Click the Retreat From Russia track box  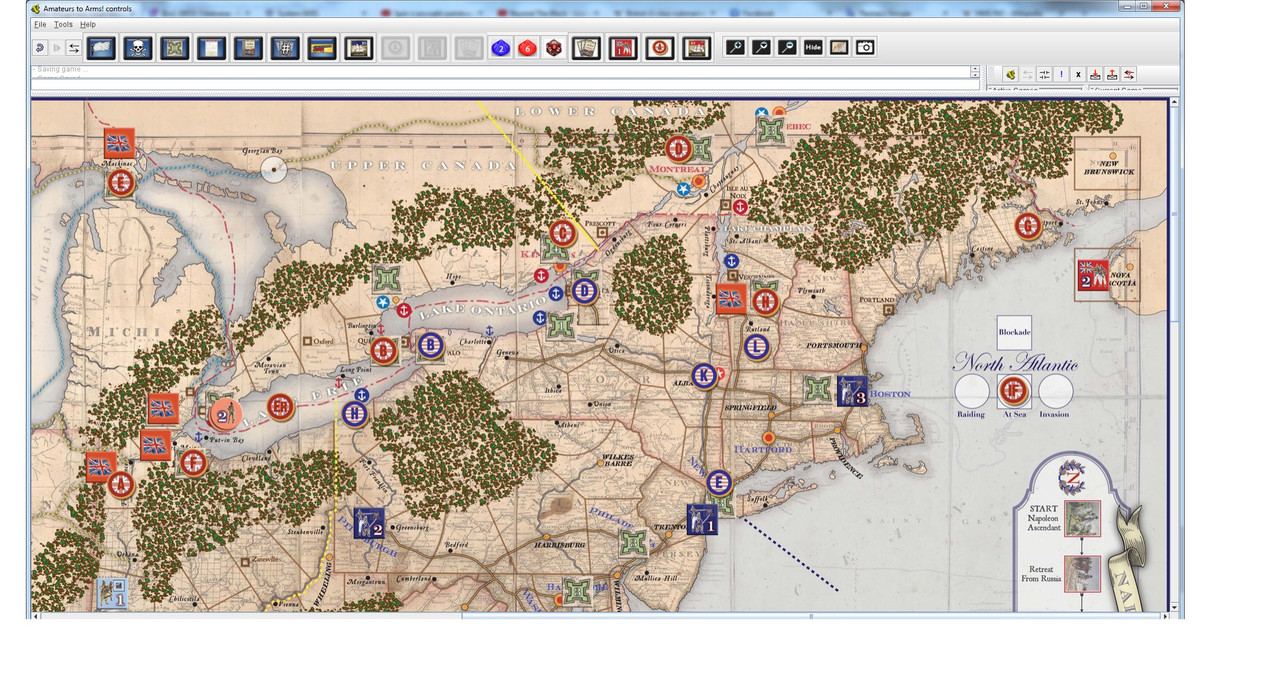coord(1083,574)
